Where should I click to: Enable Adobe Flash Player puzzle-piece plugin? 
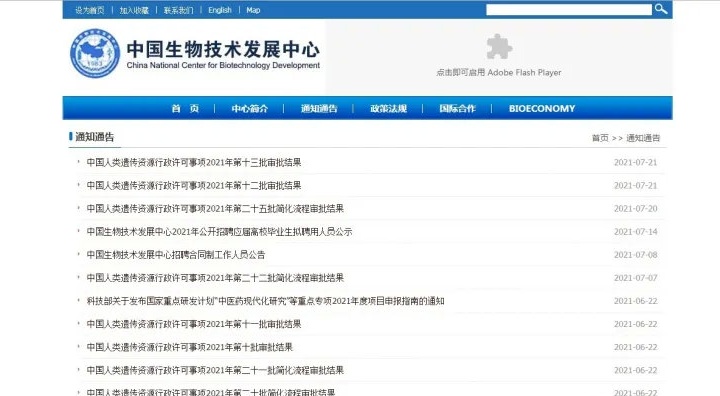499,46
